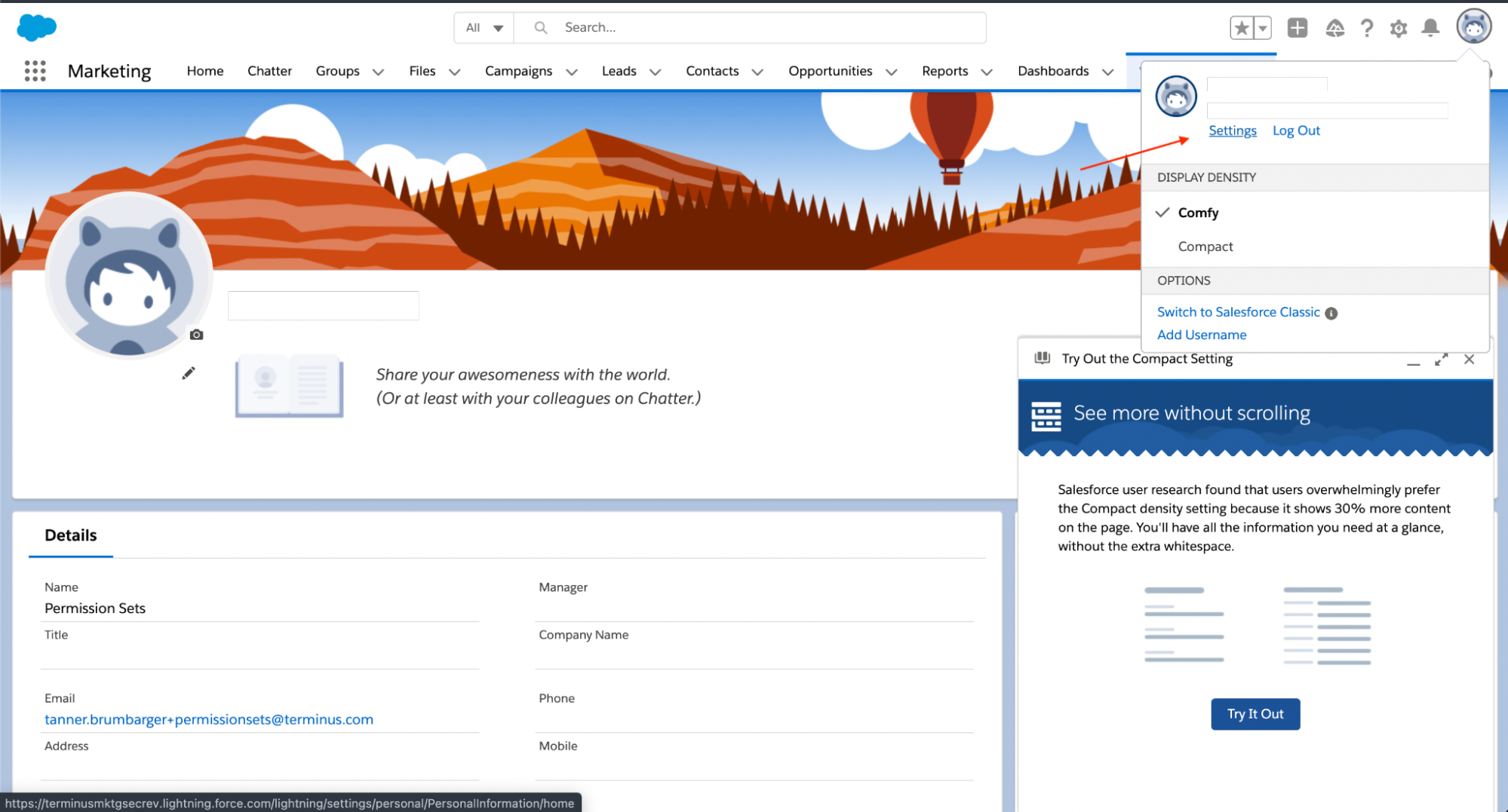This screenshot has height=812, width=1508.
Task: Open the Reports tab
Action: click(x=944, y=71)
